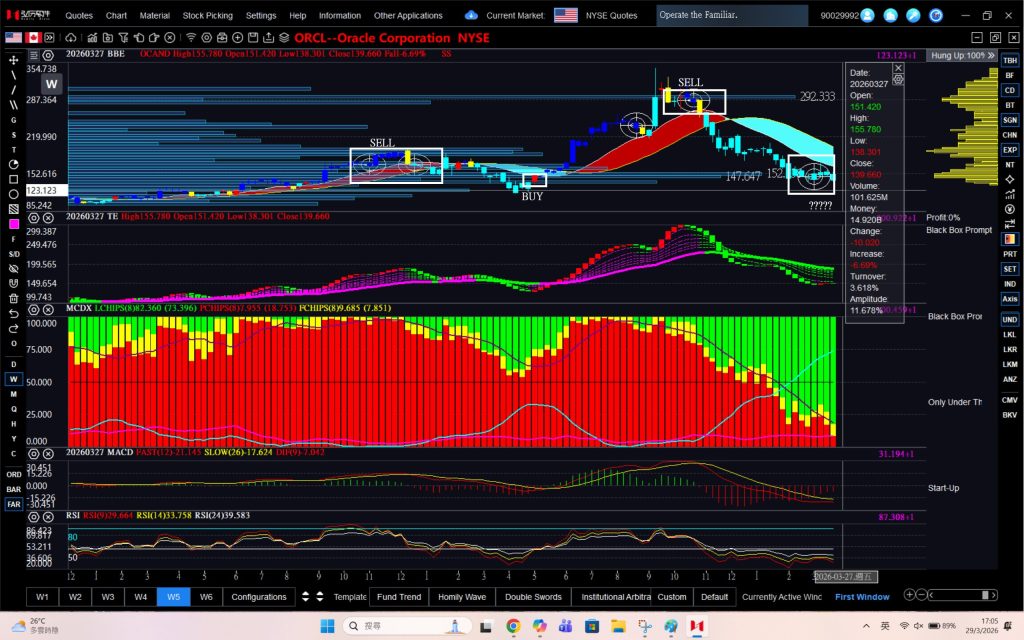Click the layers stack icon beside stock title

[x=284, y=37]
